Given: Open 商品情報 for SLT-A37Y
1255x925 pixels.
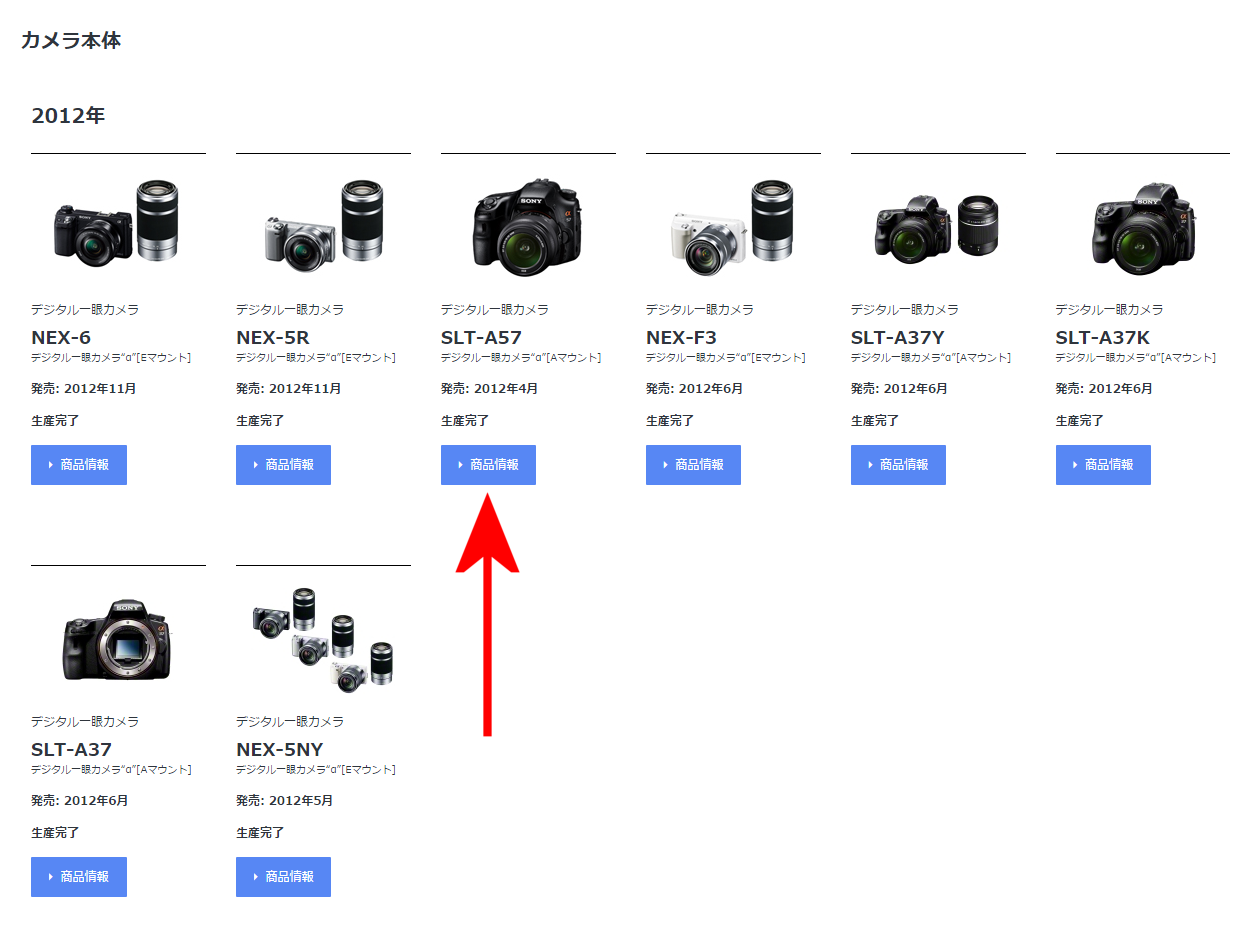Looking at the screenshot, I should (898, 465).
